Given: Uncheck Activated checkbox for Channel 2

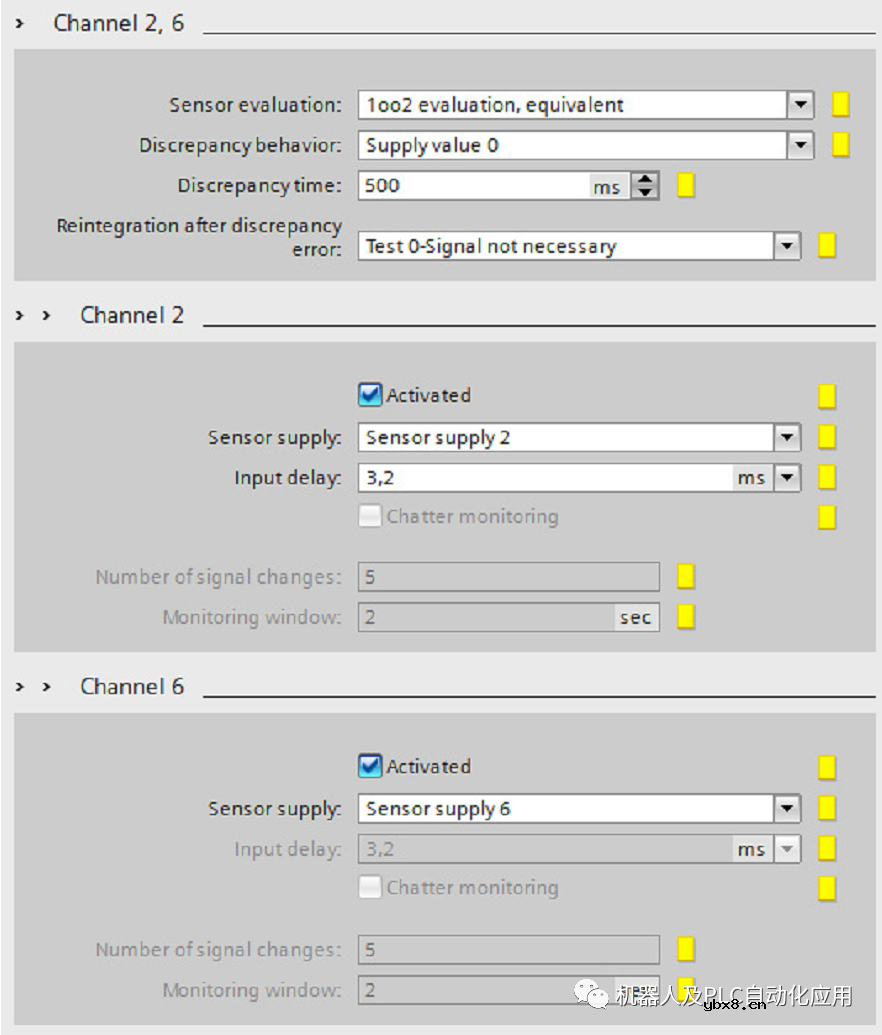Looking at the screenshot, I should tap(370, 395).
